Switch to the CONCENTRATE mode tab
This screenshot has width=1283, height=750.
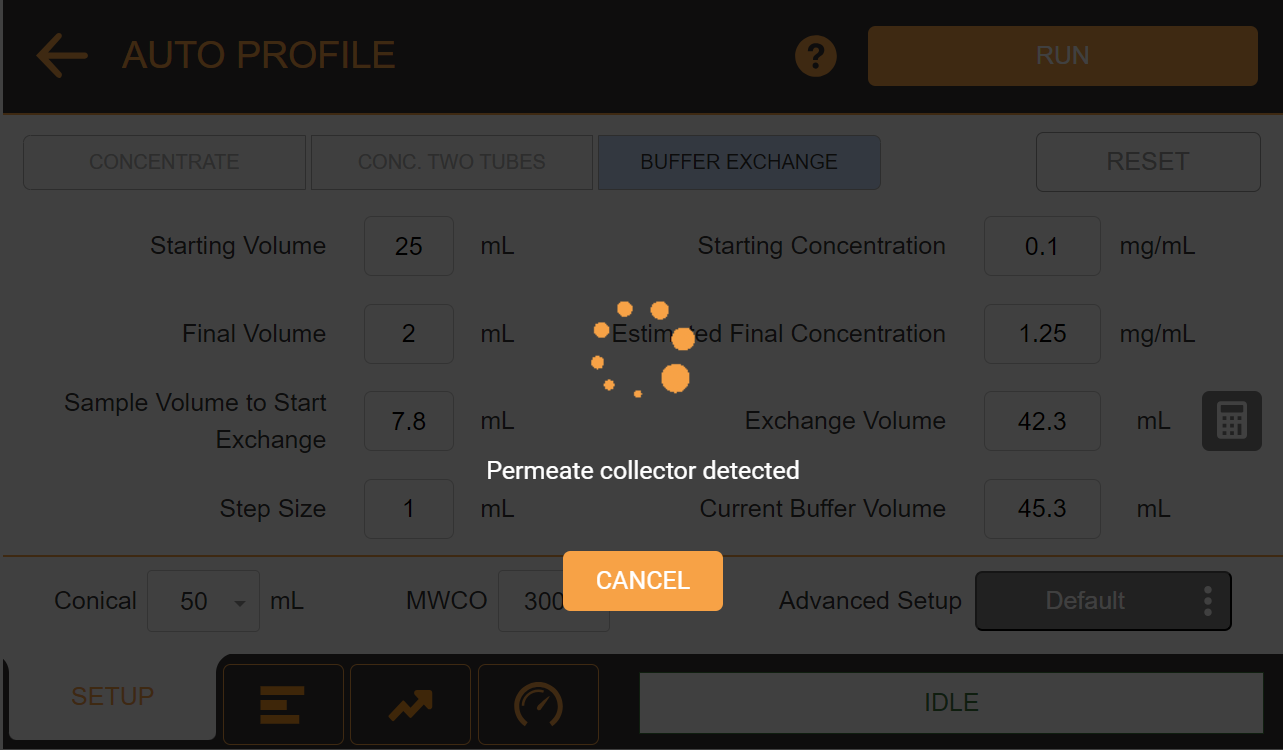tap(164, 162)
